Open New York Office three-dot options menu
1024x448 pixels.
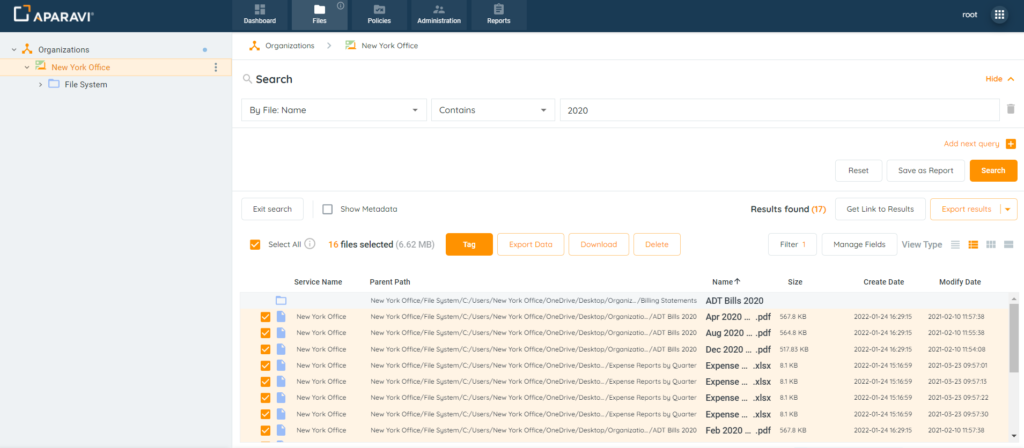[x=215, y=67]
